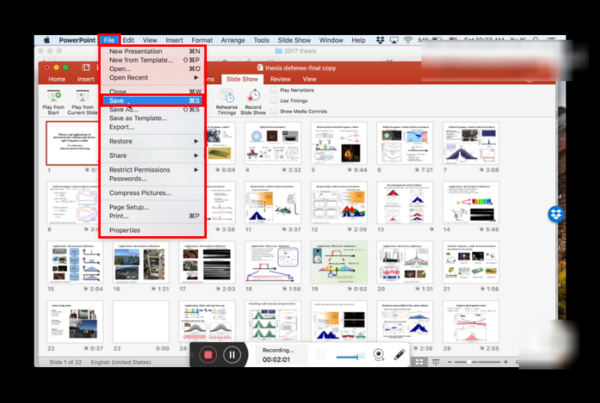Click the zoom out minus button
This screenshot has width=600, height=403.
click(450, 362)
